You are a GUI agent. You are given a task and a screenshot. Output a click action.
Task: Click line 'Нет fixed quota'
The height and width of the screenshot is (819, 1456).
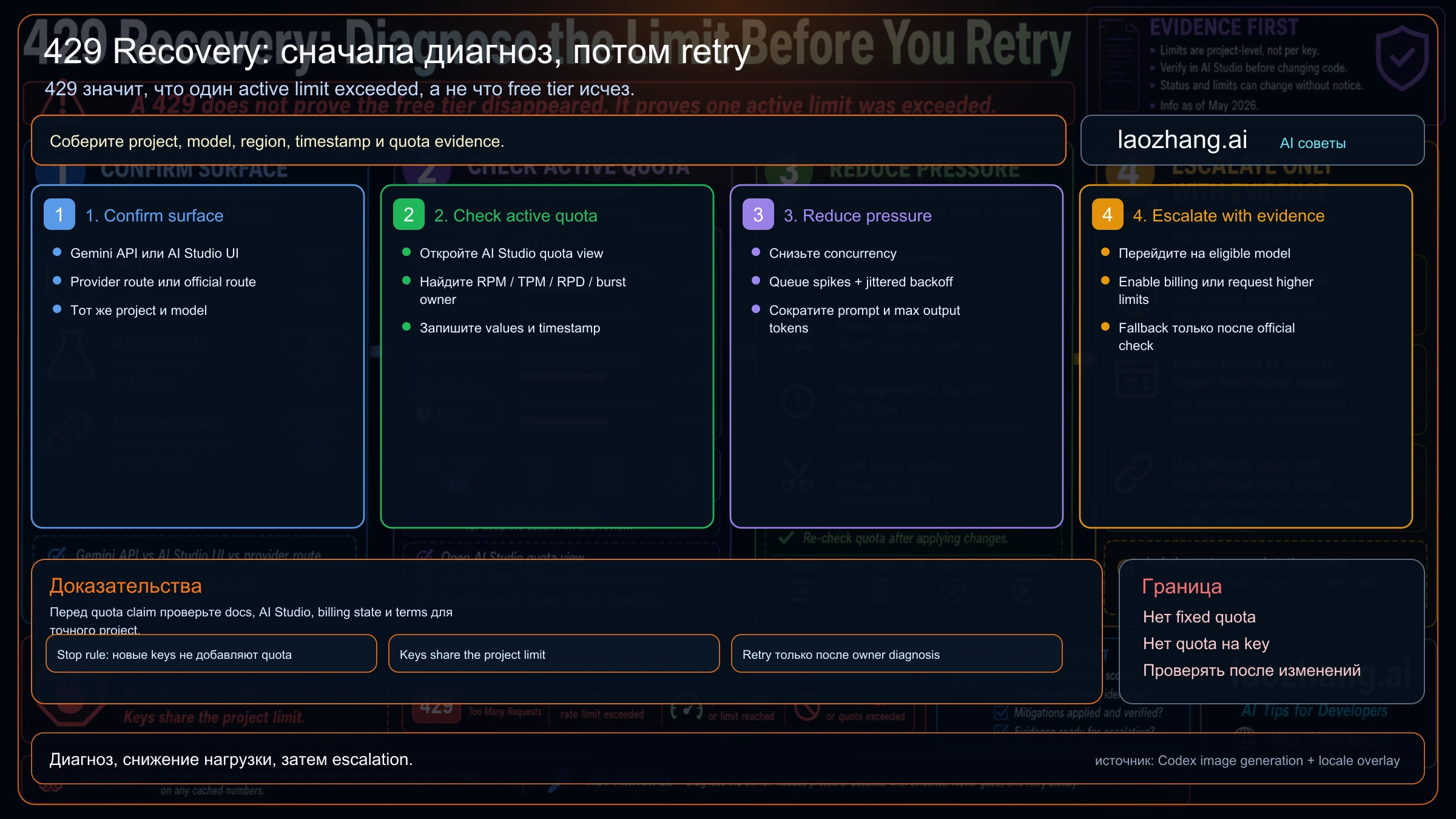[x=1199, y=617]
